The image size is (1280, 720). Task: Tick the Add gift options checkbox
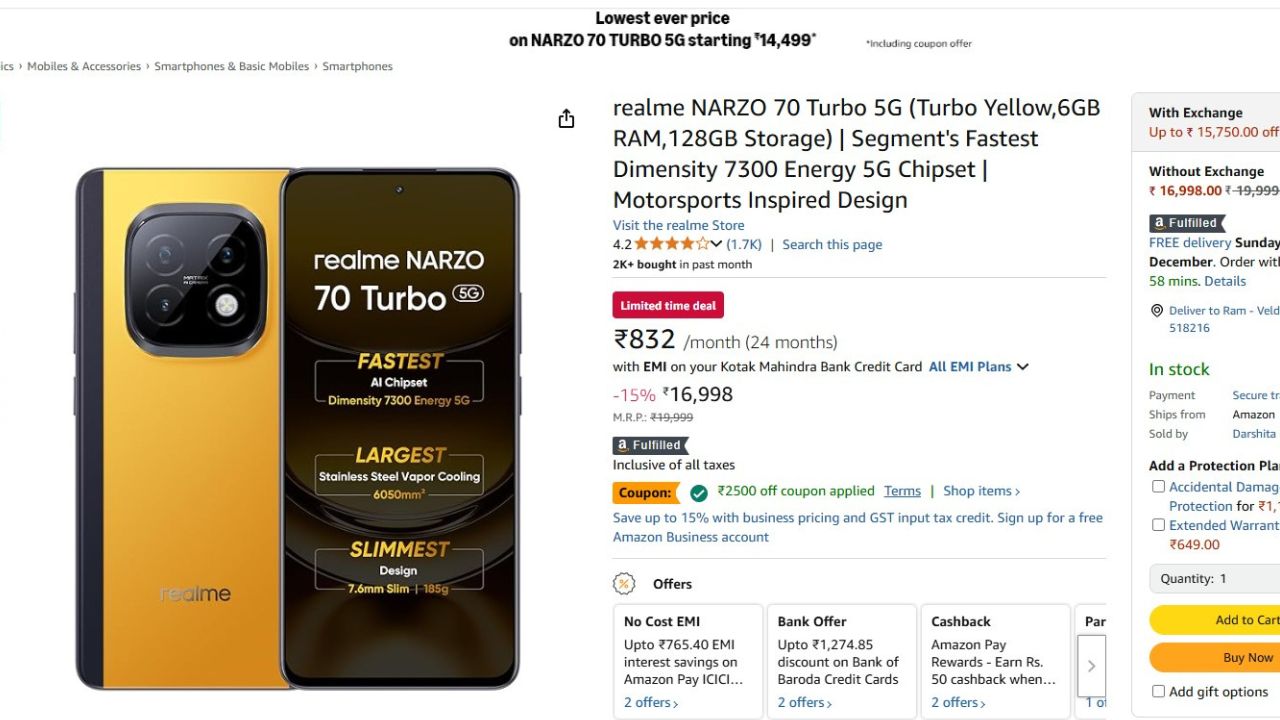pyautogui.click(x=1158, y=691)
